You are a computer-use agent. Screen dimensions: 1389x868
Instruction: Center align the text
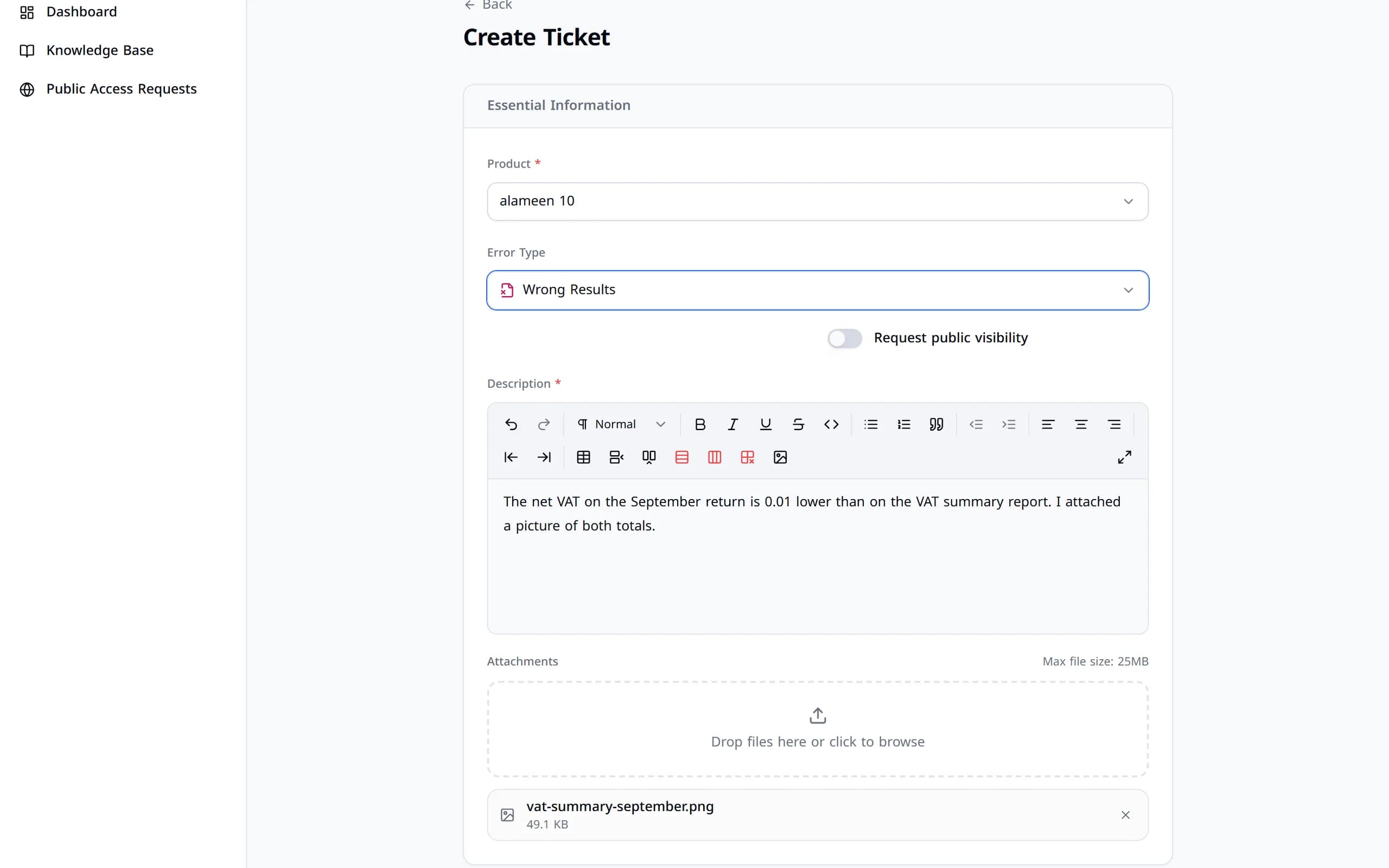tap(1081, 424)
